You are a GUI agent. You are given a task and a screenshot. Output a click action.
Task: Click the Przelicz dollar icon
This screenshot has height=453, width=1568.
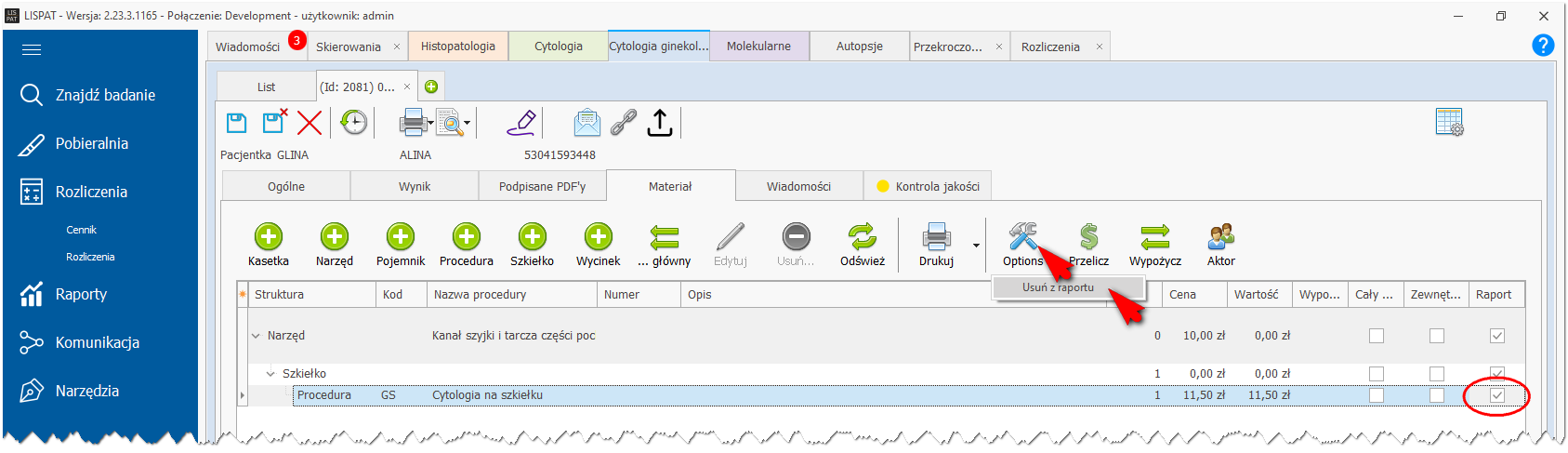pos(1088,237)
